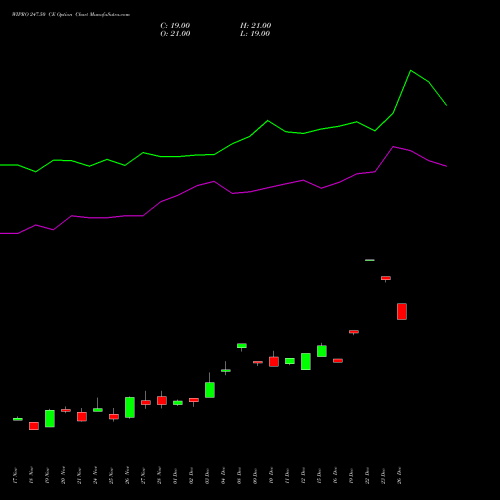Click the peak of the green line
This screenshot has width=500, height=500.
(411, 71)
